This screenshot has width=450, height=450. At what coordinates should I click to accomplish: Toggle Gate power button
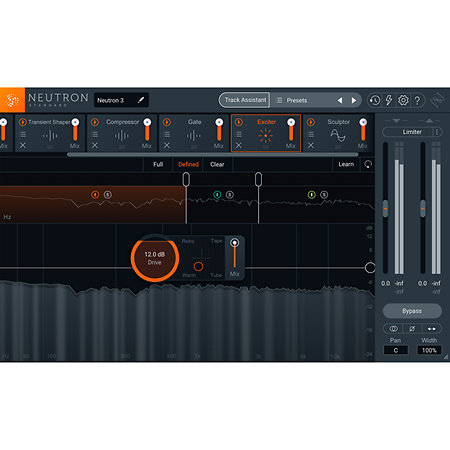coord(167,122)
